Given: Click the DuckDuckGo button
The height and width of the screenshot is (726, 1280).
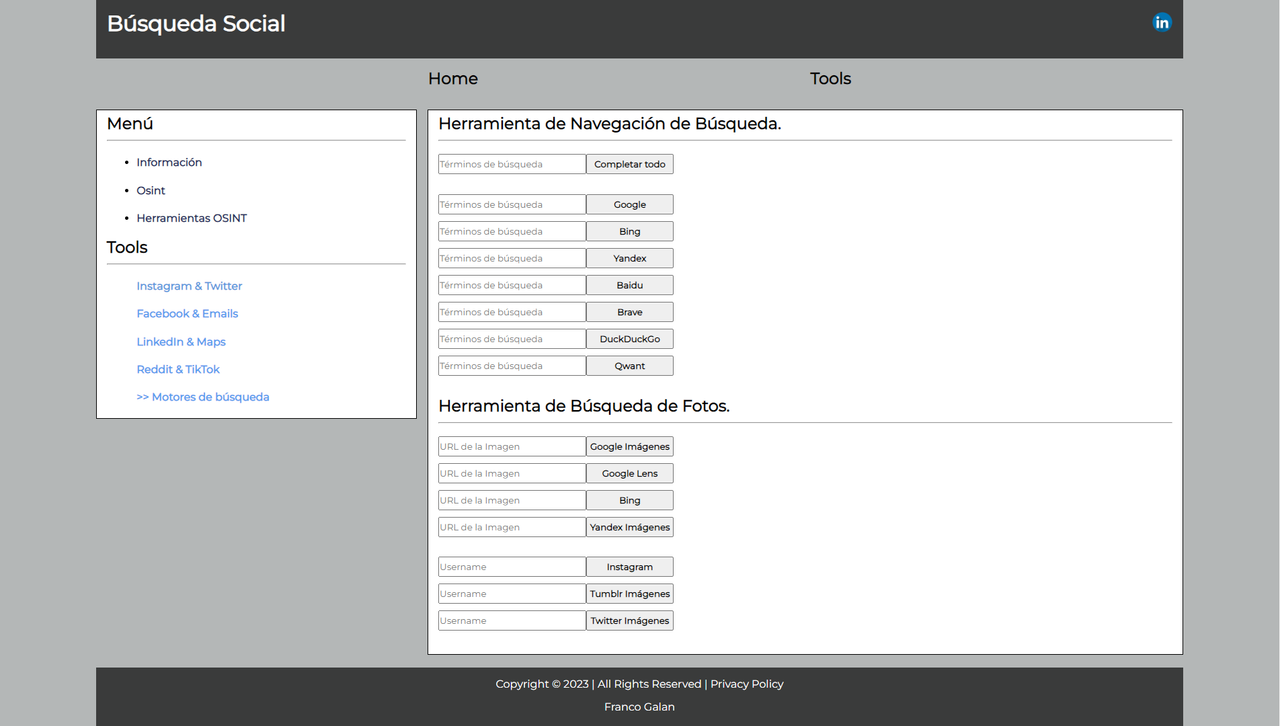Looking at the screenshot, I should pyautogui.click(x=630, y=339).
